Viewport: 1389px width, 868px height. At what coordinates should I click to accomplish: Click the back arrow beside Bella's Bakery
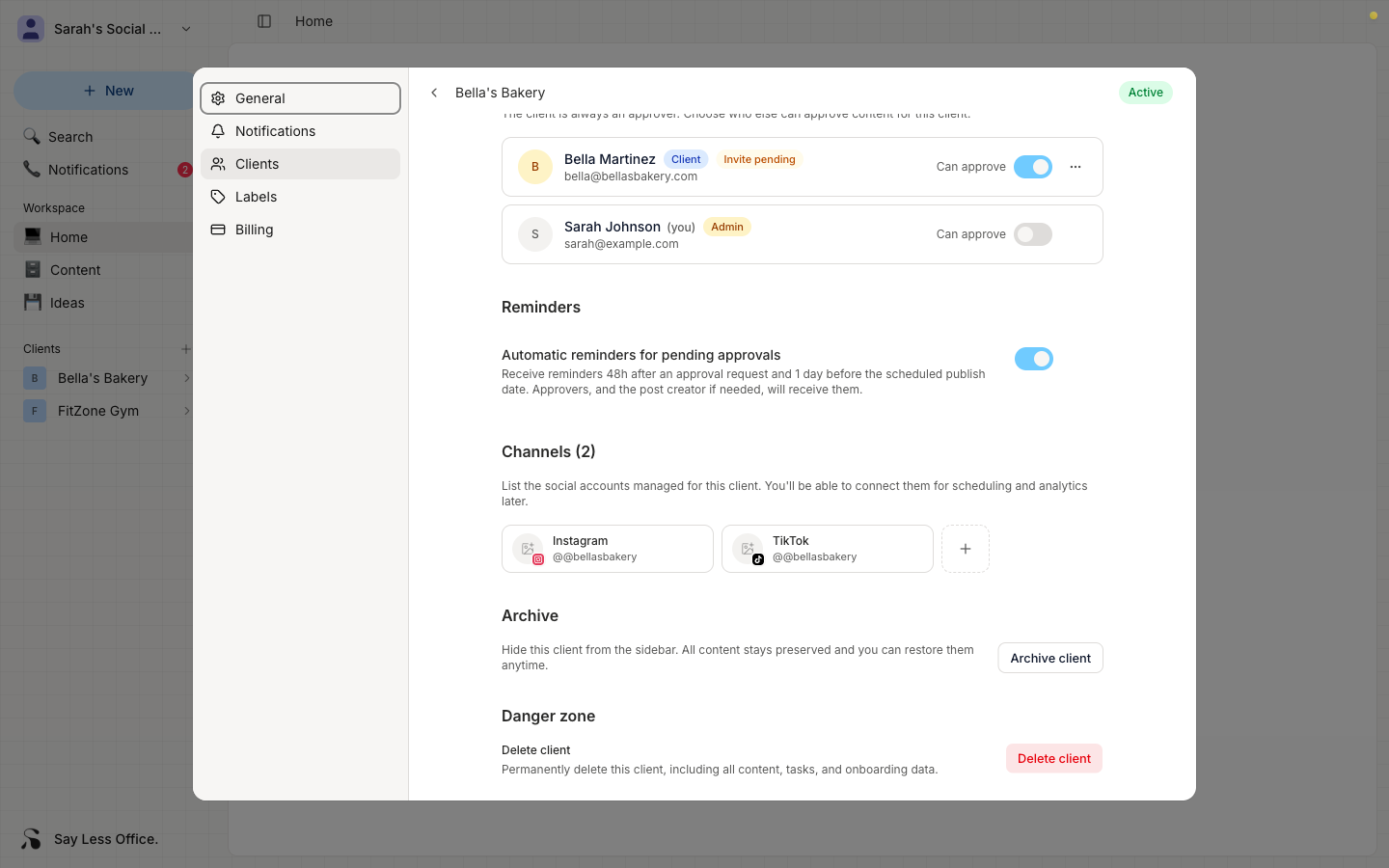coord(434,93)
